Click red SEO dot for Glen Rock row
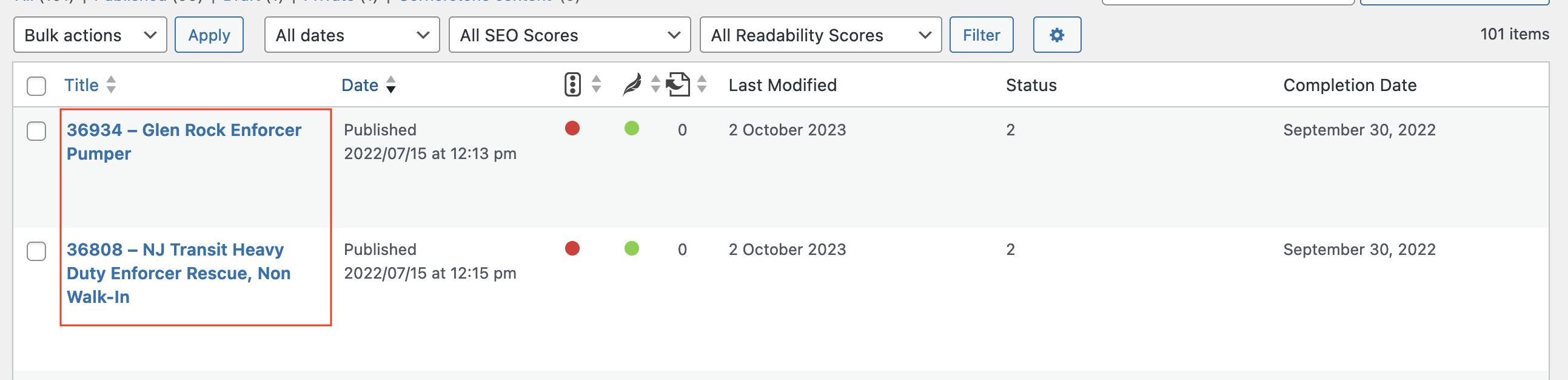This screenshot has height=380, width=1568. 572,129
